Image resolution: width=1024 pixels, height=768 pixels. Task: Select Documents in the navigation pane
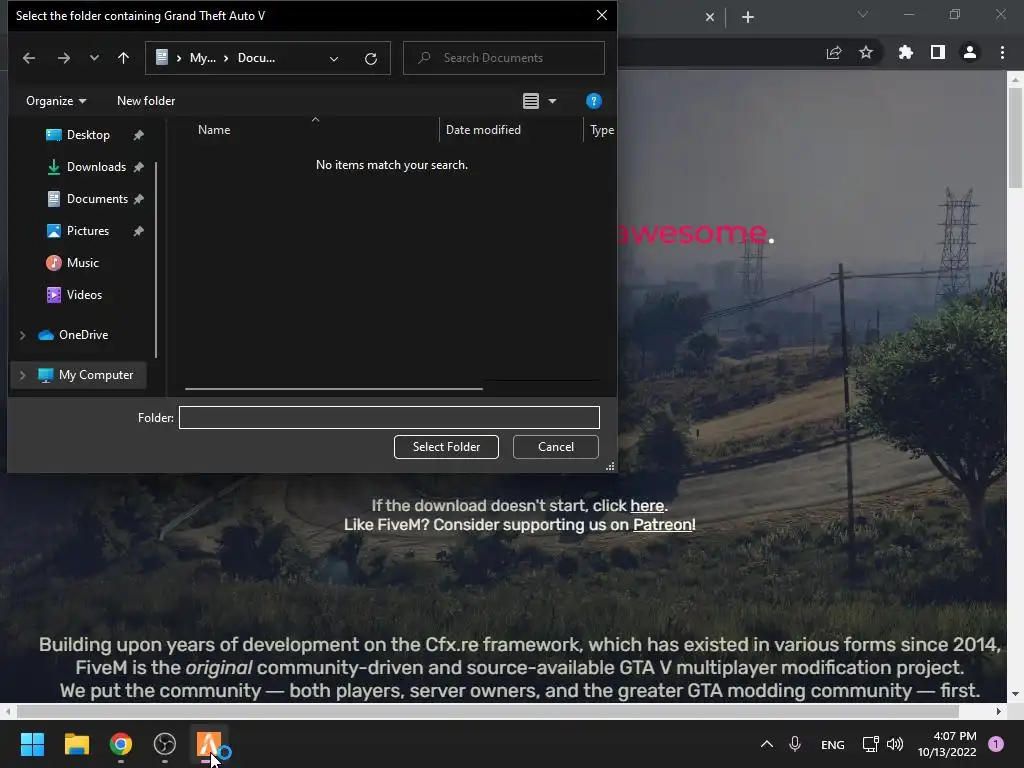(x=97, y=199)
